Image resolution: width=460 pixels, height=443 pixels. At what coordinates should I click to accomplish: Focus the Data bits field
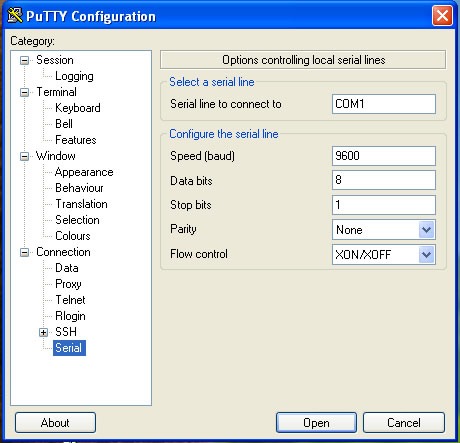(x=384, y=180)
